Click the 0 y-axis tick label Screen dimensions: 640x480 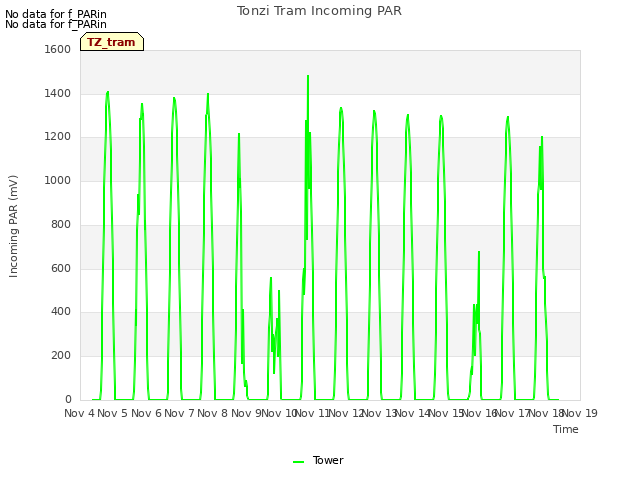(x=68, y=399)
